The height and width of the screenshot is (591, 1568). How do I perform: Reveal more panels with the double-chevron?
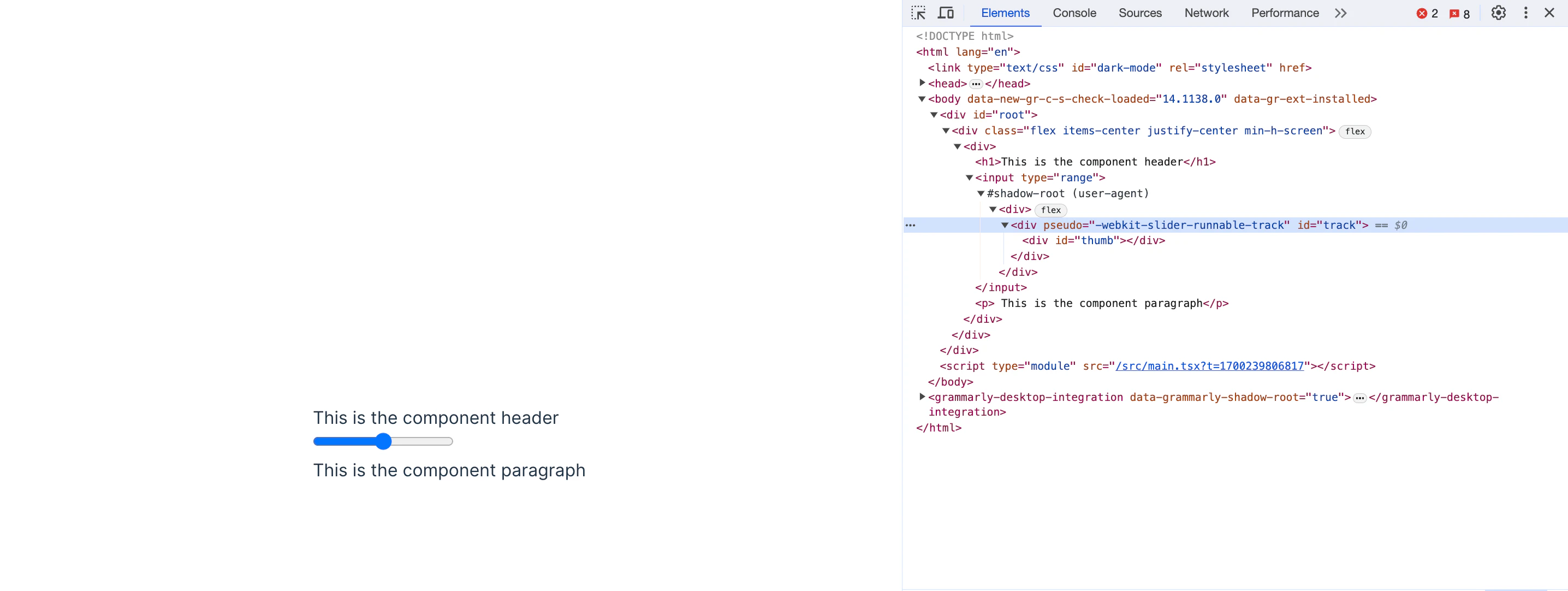click(1341, 13)
